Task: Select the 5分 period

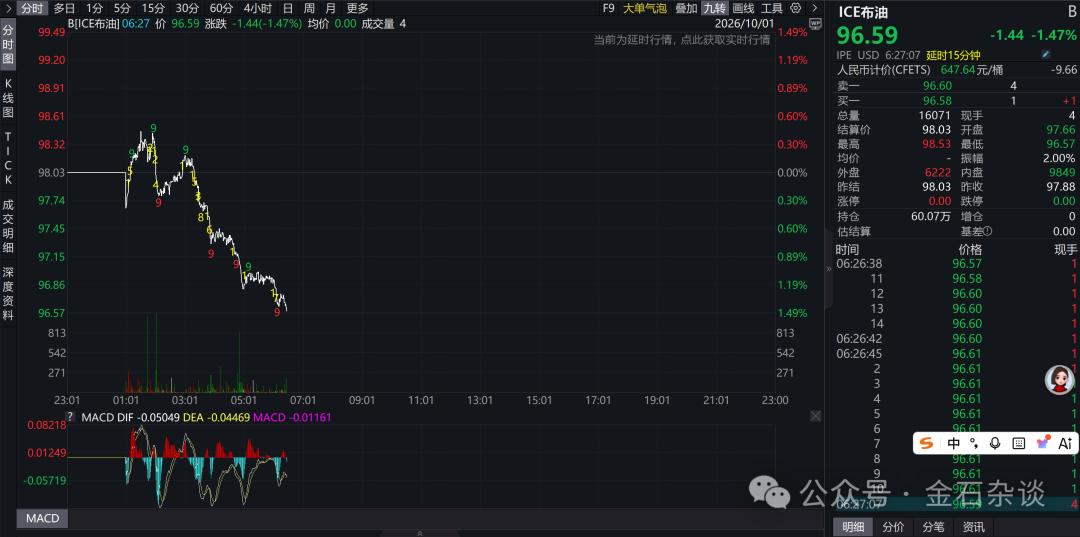Action: click(122, 8)
